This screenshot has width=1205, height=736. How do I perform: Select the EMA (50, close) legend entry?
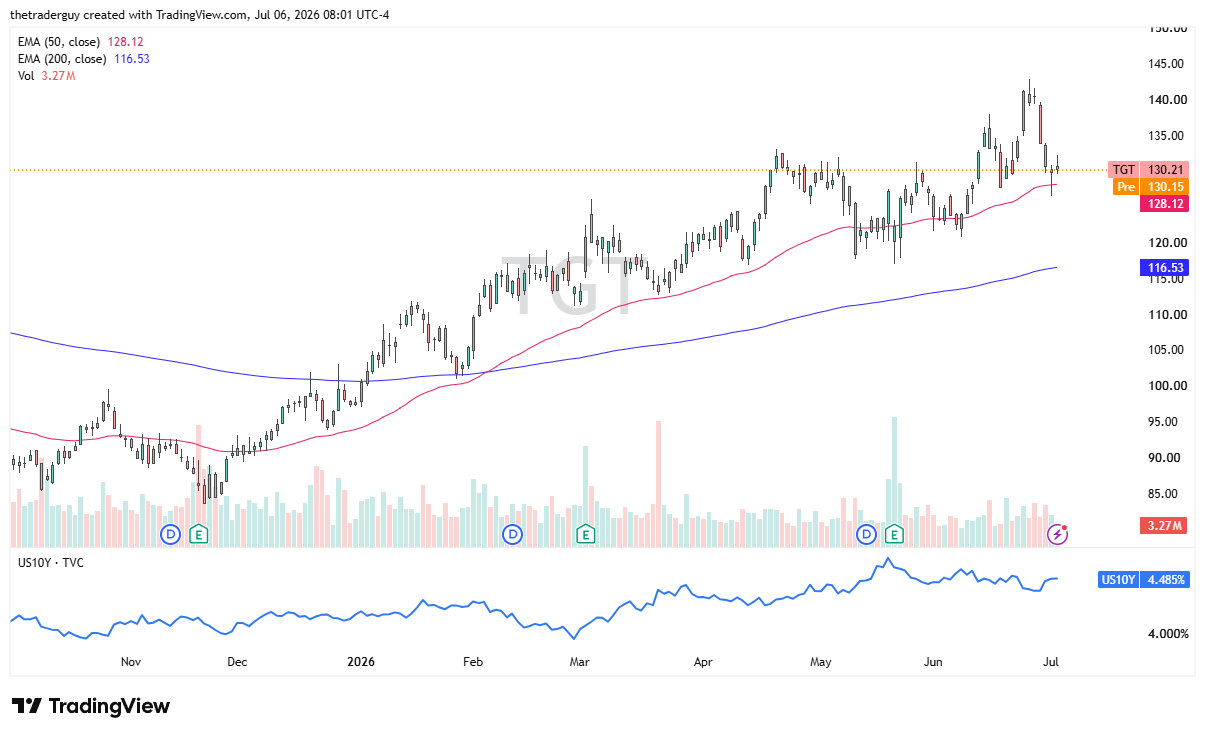point(81,42)
